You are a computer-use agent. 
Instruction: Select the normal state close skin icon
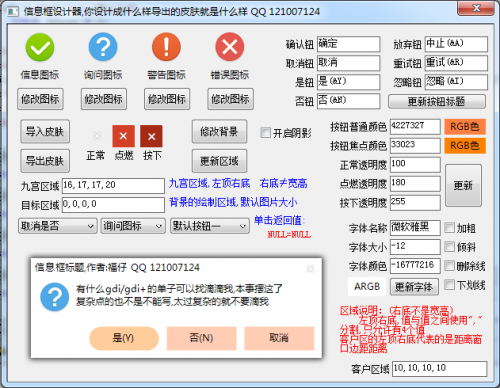(97, 136)
